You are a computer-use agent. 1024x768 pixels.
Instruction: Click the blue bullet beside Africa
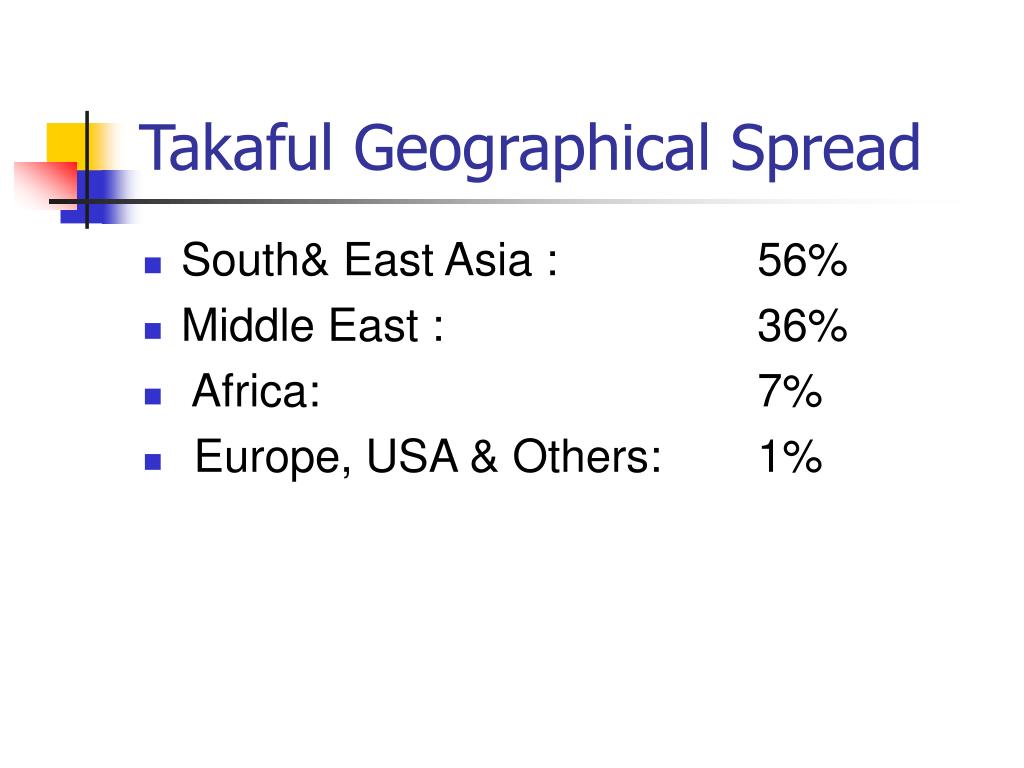(153, 396)
